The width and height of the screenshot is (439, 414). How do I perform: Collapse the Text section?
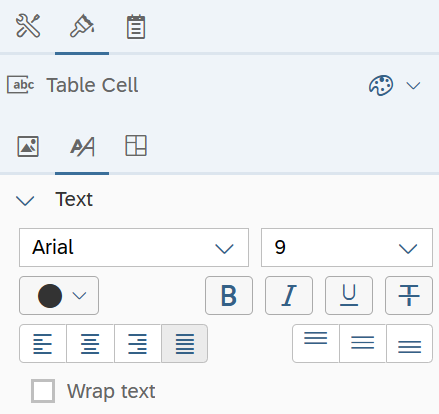tap(25, 200)
